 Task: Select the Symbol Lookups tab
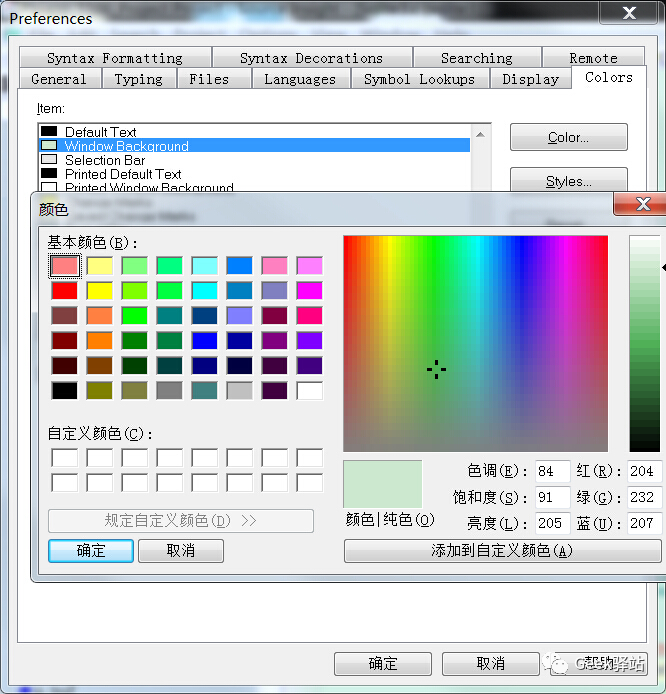tap(420, 79)
